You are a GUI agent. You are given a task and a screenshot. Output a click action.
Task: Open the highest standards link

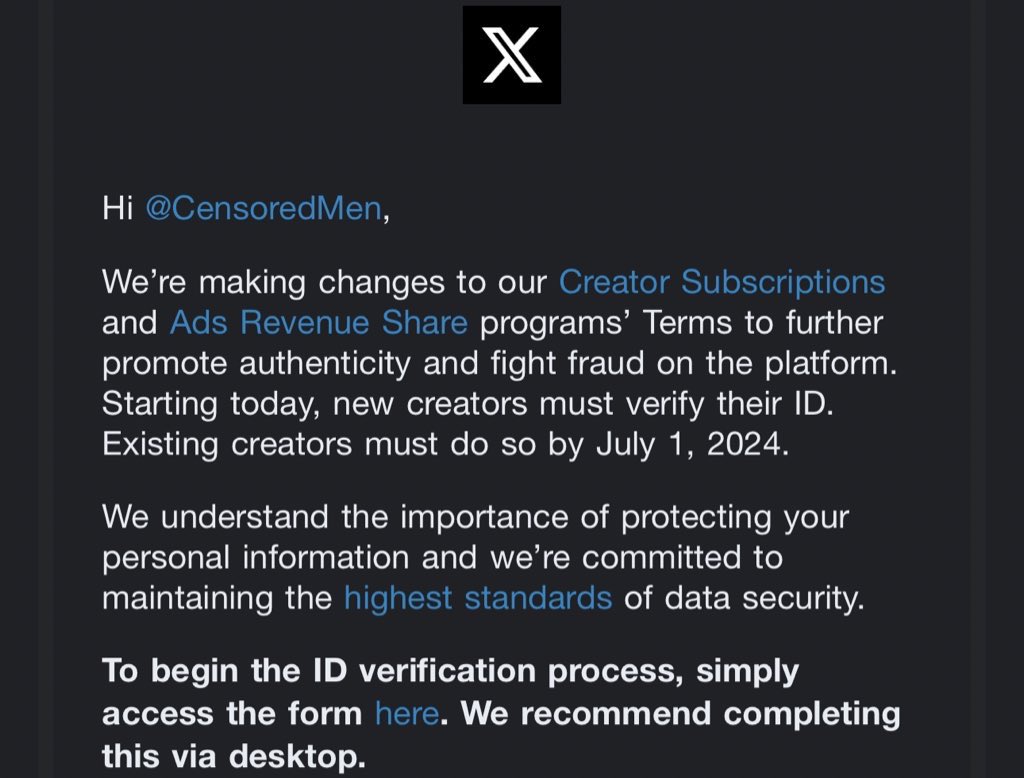pyautogui.click(x=477, y=598)
